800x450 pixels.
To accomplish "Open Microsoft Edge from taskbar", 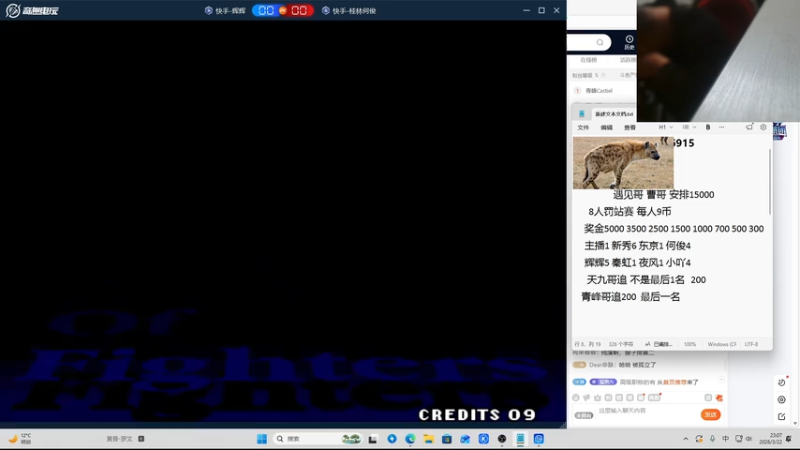I will (x=410, y=439).
